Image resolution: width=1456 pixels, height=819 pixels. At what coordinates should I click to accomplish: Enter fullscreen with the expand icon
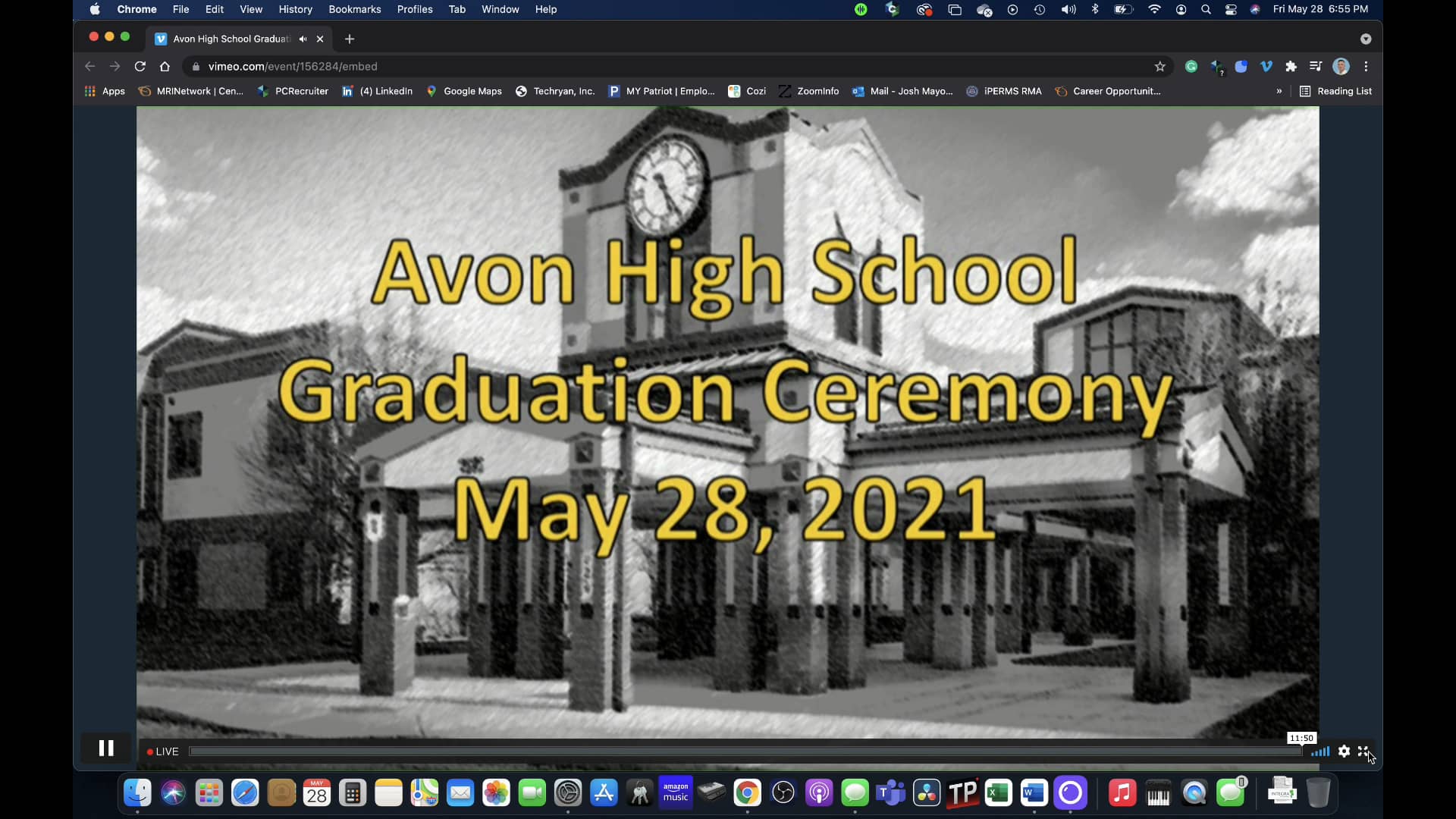(x=1365, y=752)
